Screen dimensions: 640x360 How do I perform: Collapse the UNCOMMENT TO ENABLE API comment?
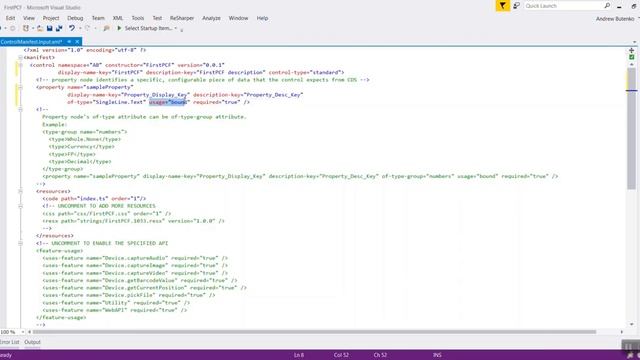tap(20, 243)
